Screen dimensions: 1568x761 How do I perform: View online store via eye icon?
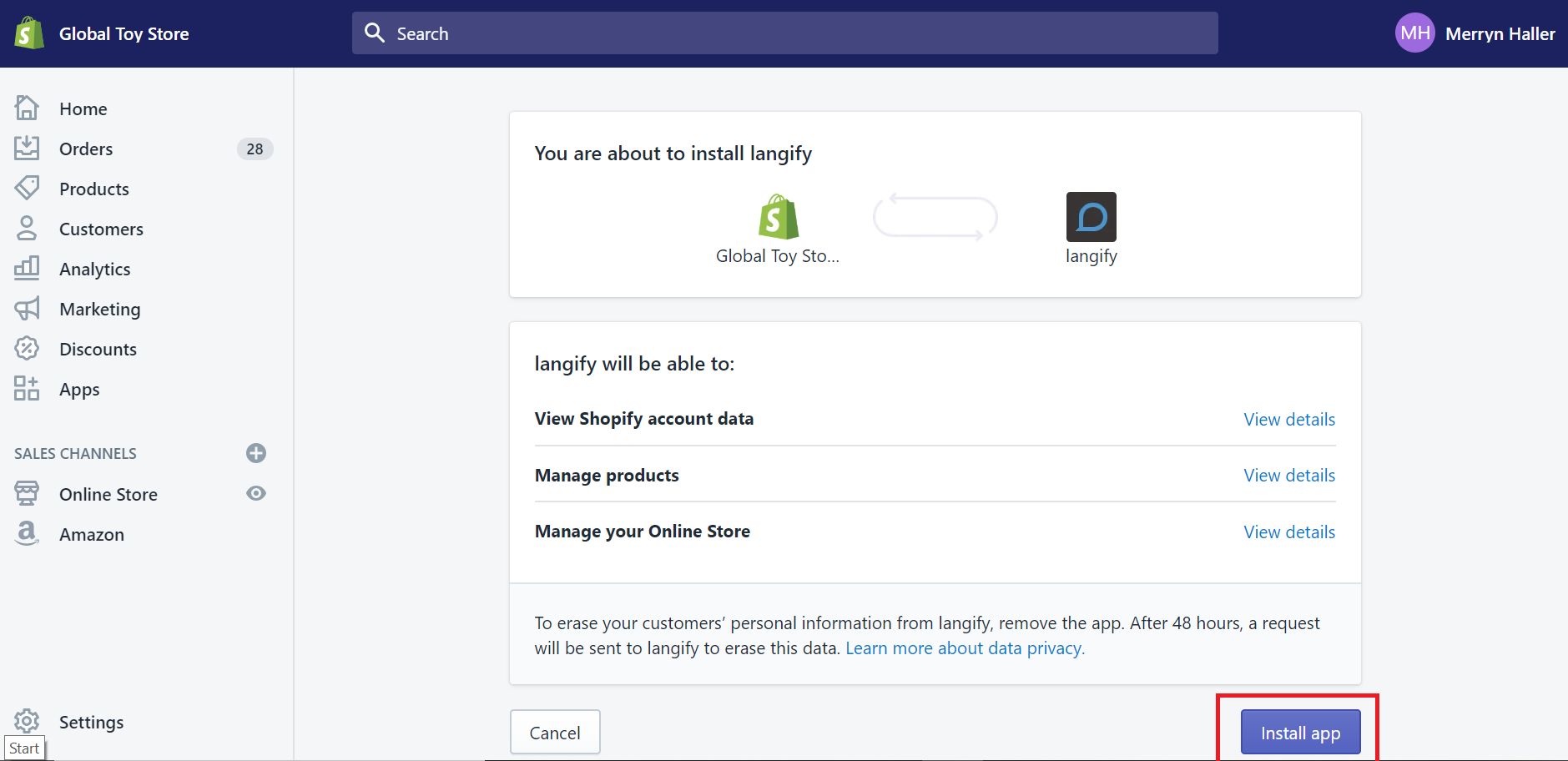256,493
